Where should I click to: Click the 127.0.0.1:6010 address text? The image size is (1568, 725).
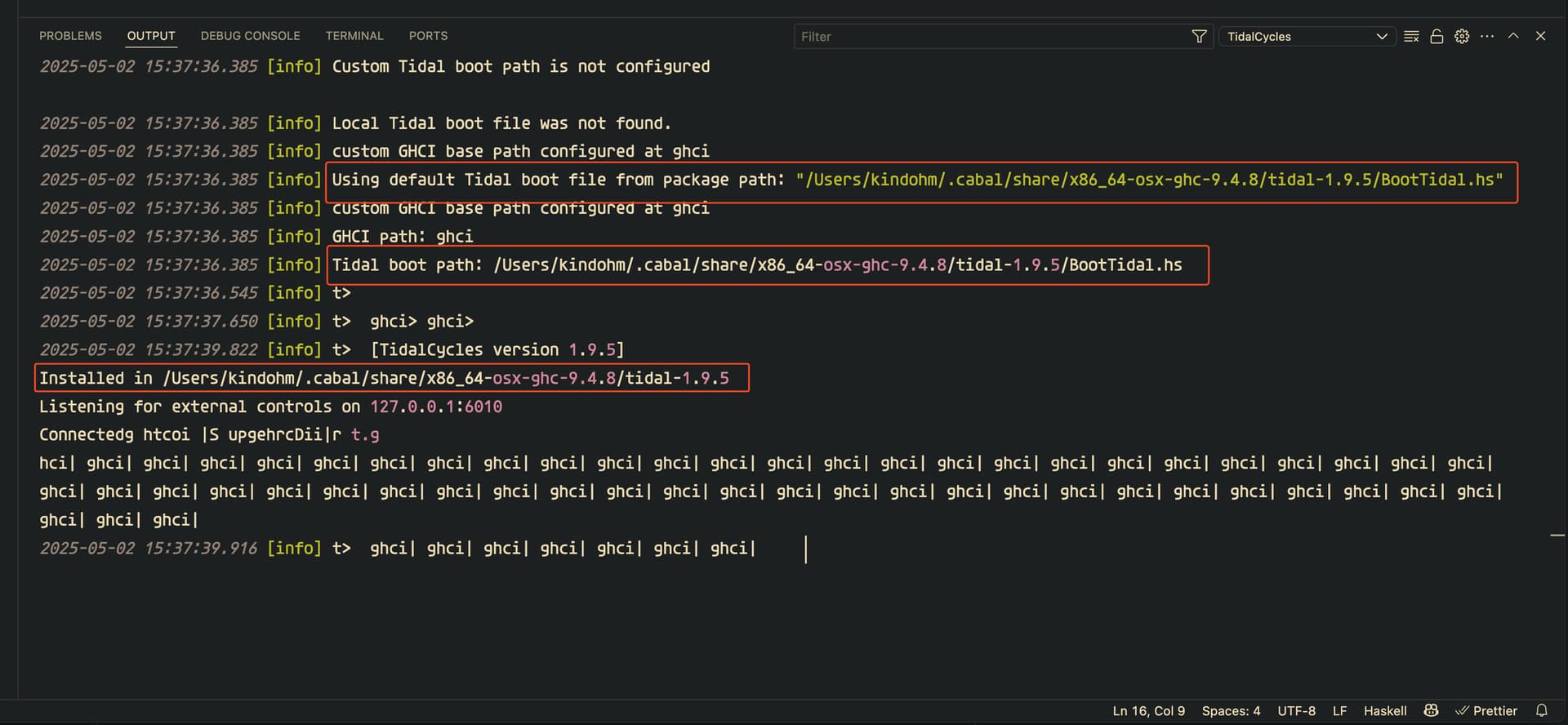(436, 407)
